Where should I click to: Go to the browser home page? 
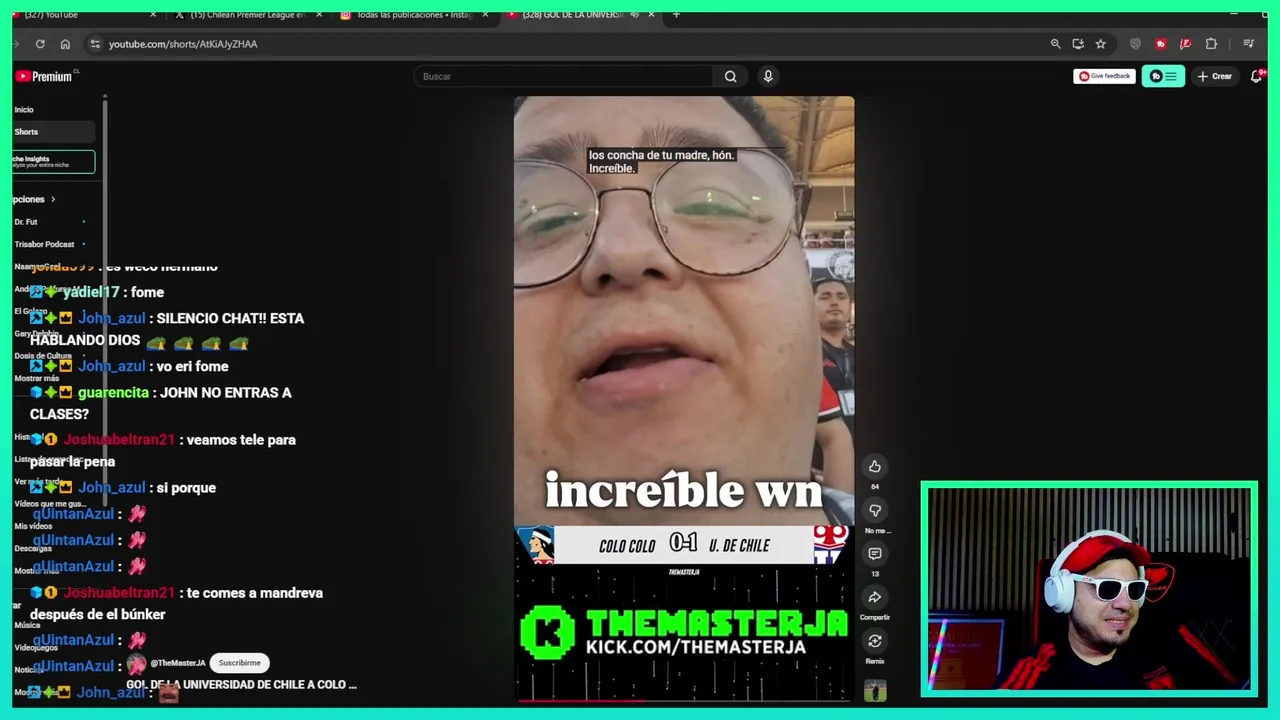point(65,44)
